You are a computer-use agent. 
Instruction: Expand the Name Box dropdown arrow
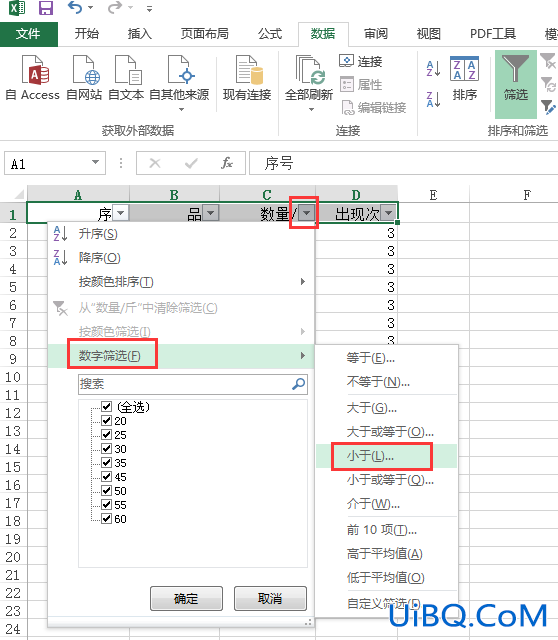[x=96, y=162]
